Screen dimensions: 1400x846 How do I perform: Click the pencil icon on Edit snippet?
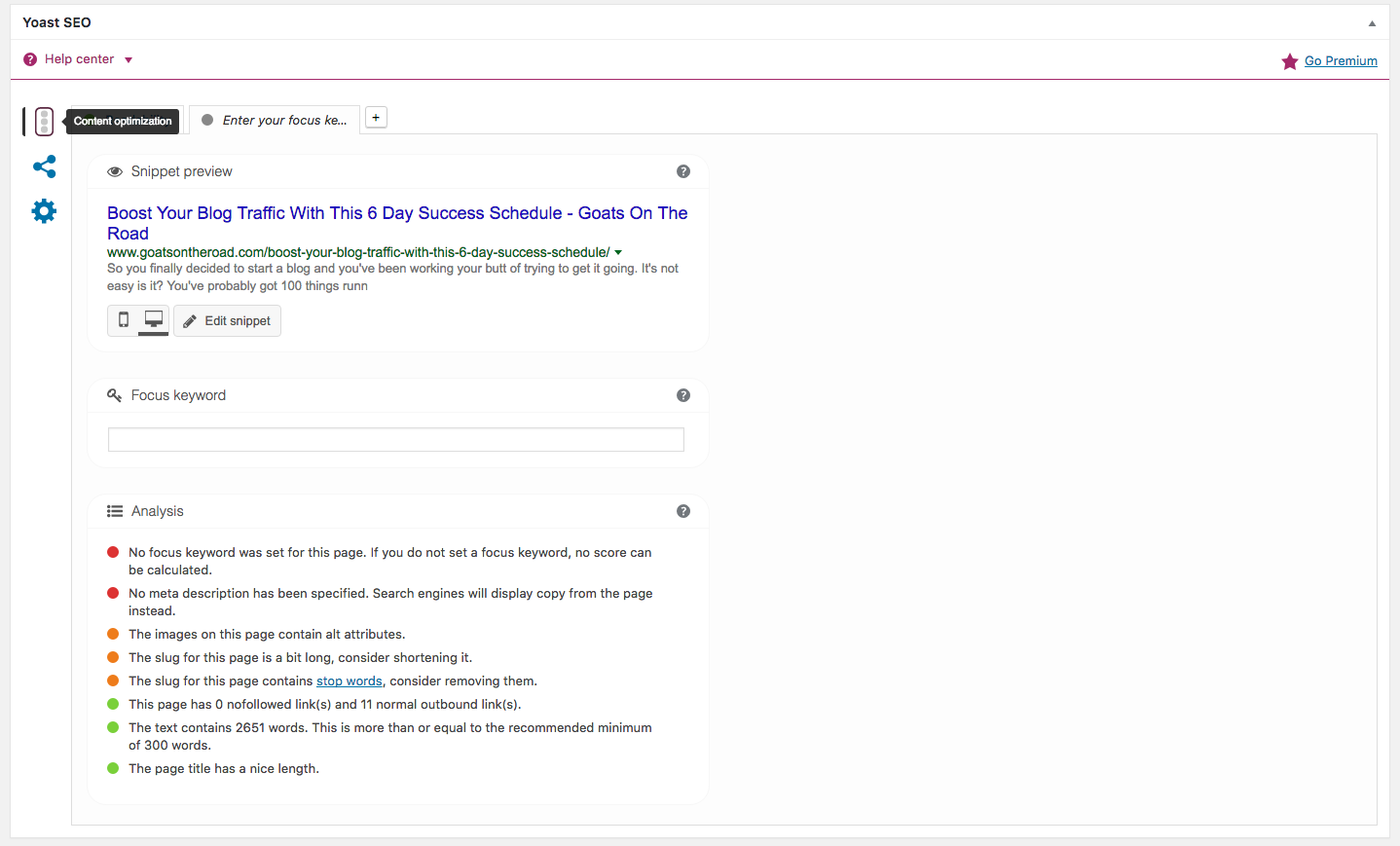(190, 321)
